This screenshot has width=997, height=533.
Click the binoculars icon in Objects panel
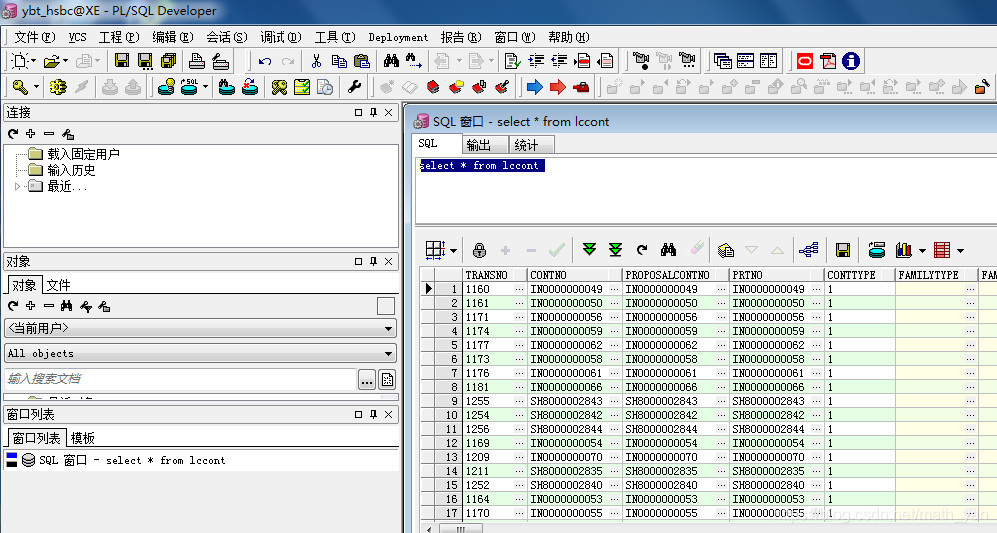[x=67, y=306]
